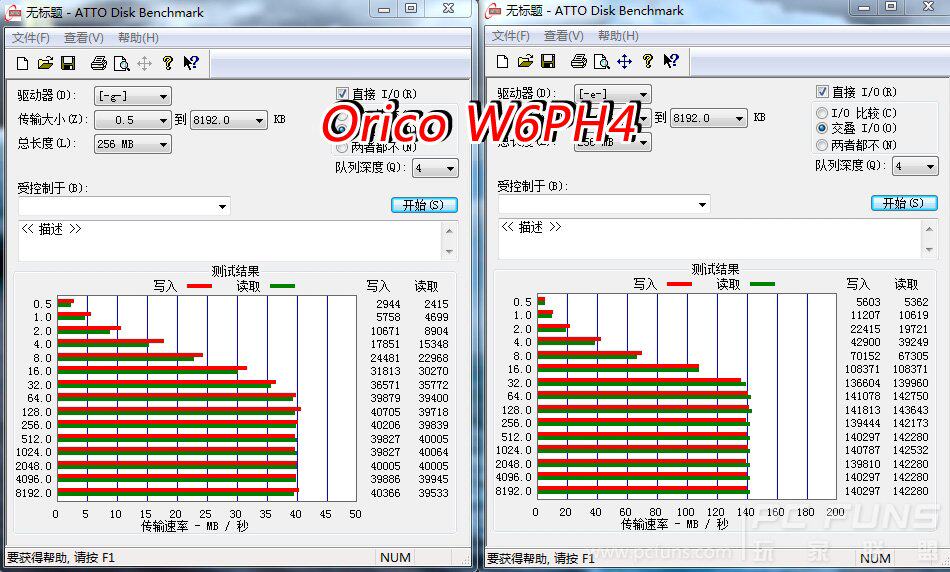This screenshot has width=950, height=572.
Task: Click Open folder icon in left window toolbar
Action: [45, 63]
